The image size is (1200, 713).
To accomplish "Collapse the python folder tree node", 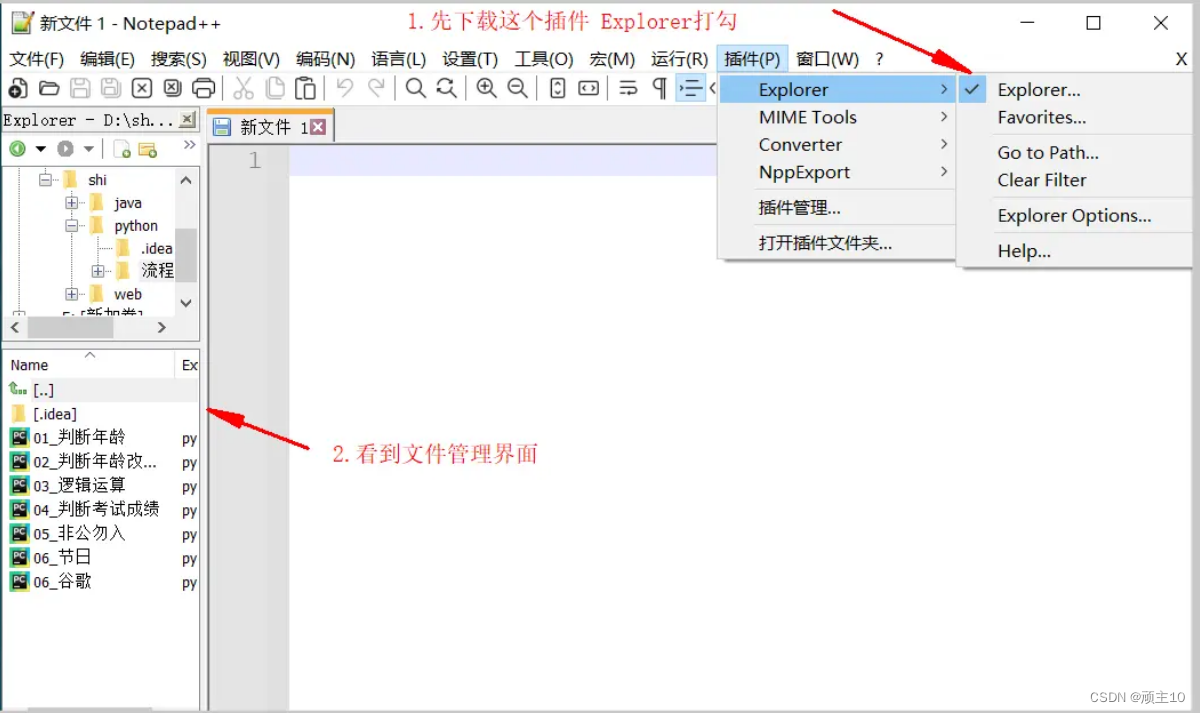I will point(71,226).
